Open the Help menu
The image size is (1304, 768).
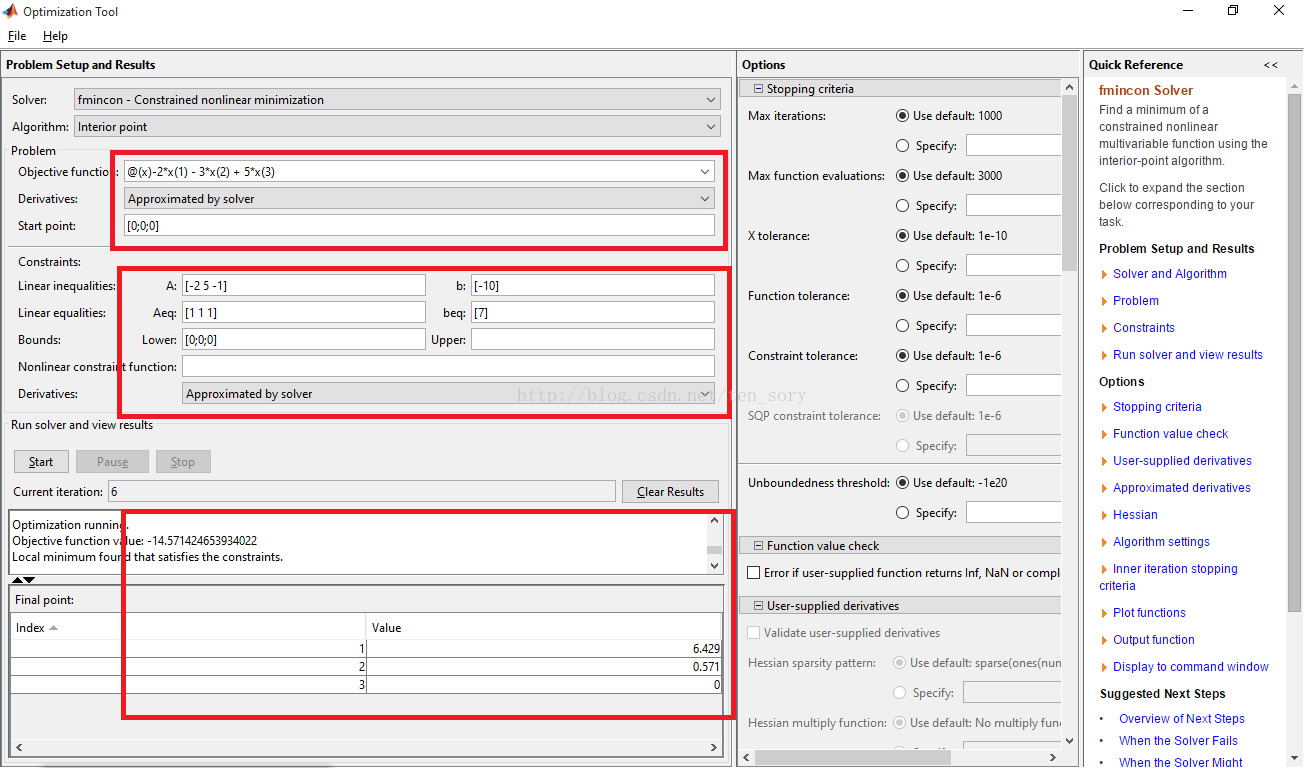coord(55,36)
